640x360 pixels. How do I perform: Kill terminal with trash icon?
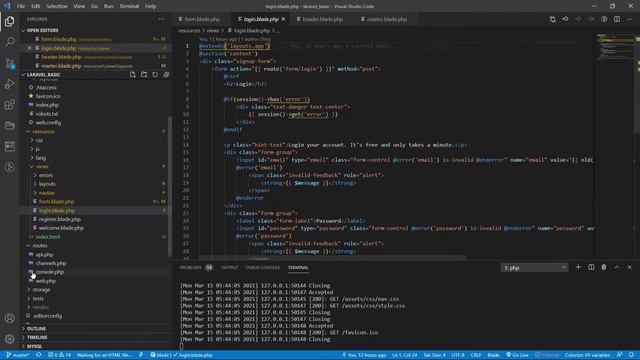604,267
